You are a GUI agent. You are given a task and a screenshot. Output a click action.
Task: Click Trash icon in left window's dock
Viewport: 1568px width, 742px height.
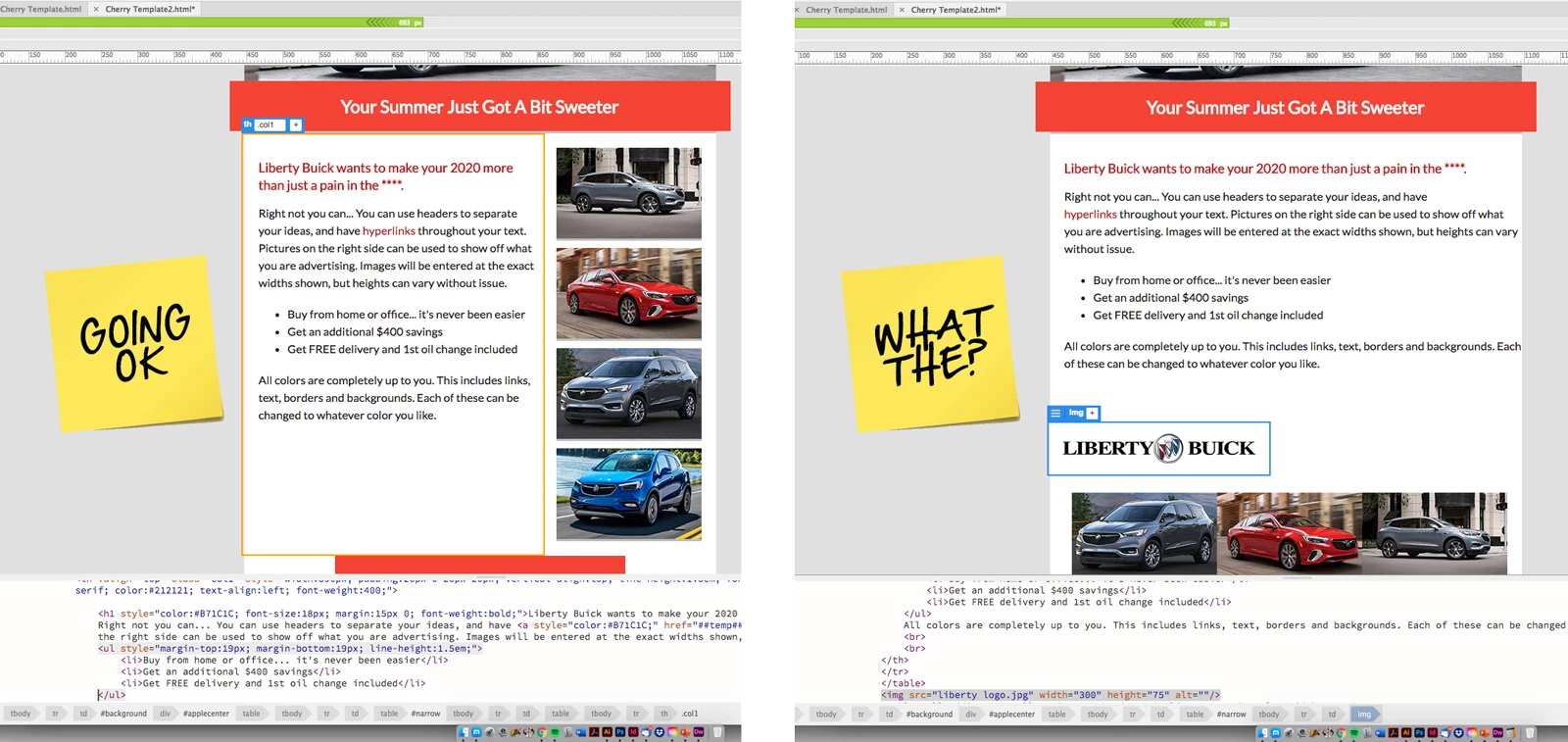[717, 732]
